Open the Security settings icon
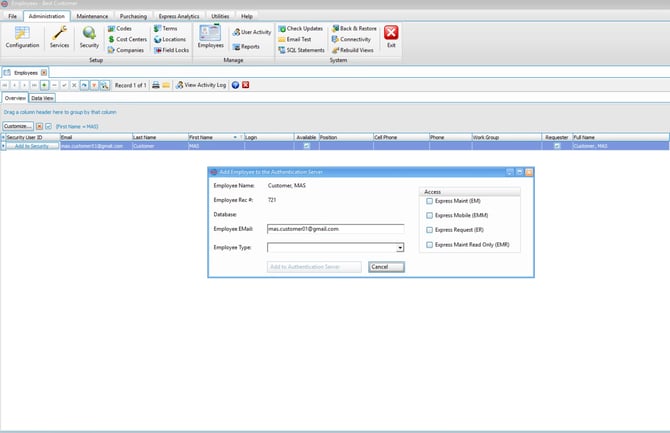Screen dimensions: 670x433 point(89,37)
